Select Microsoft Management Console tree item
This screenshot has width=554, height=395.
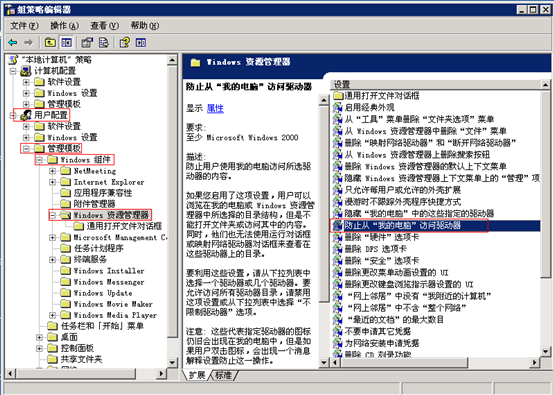(120, 237)
